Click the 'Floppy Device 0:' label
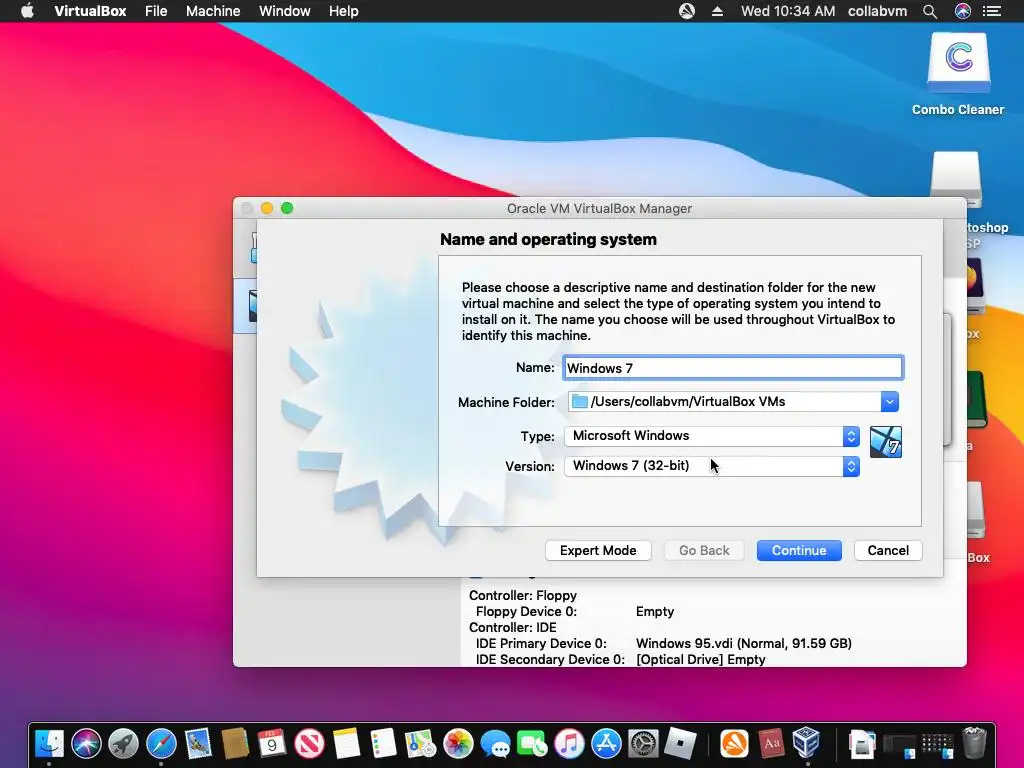1024x768 pixels. coord(526,611)
